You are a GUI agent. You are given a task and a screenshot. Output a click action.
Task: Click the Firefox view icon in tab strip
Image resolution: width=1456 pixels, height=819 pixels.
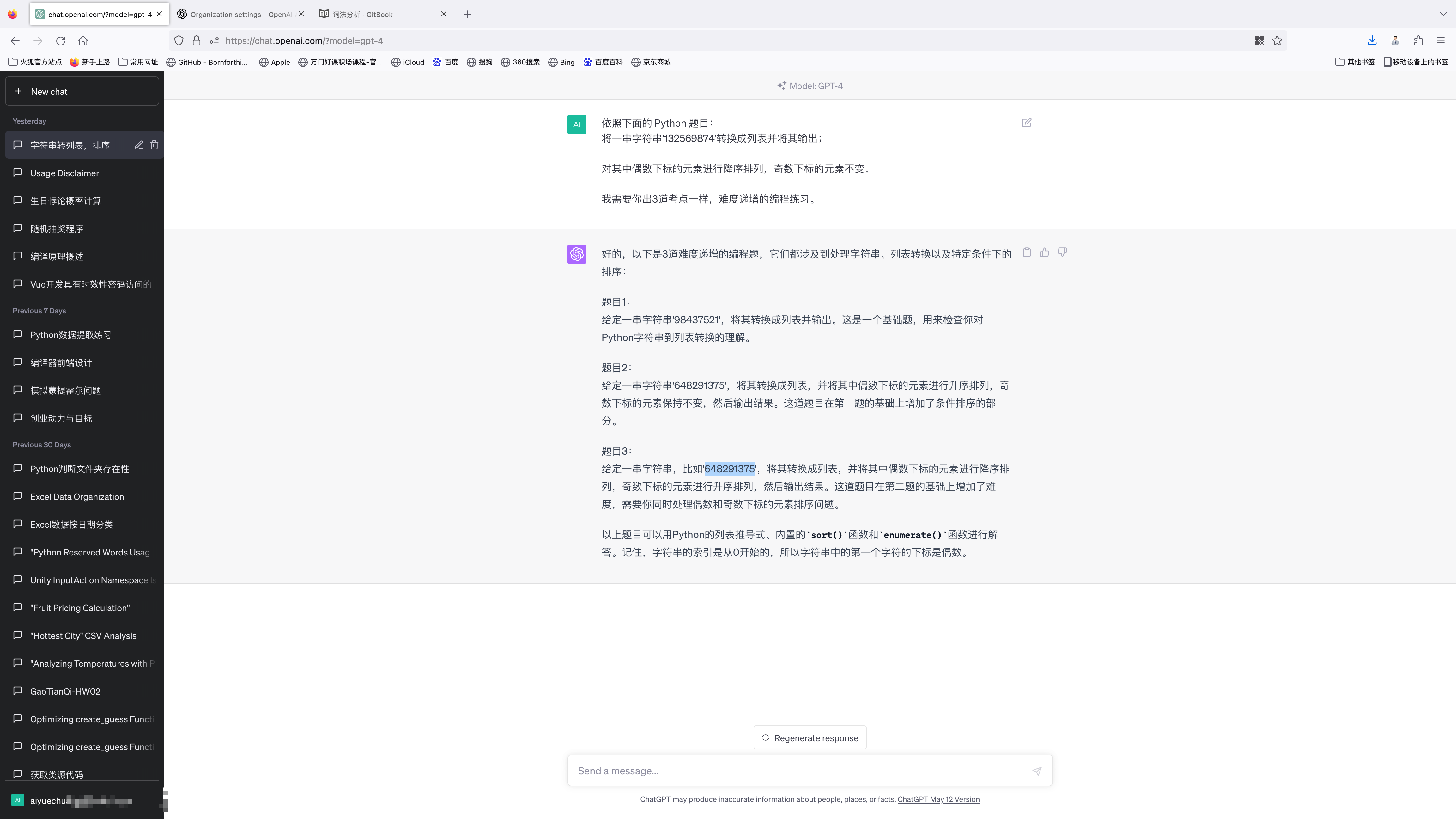click(12, 14)
